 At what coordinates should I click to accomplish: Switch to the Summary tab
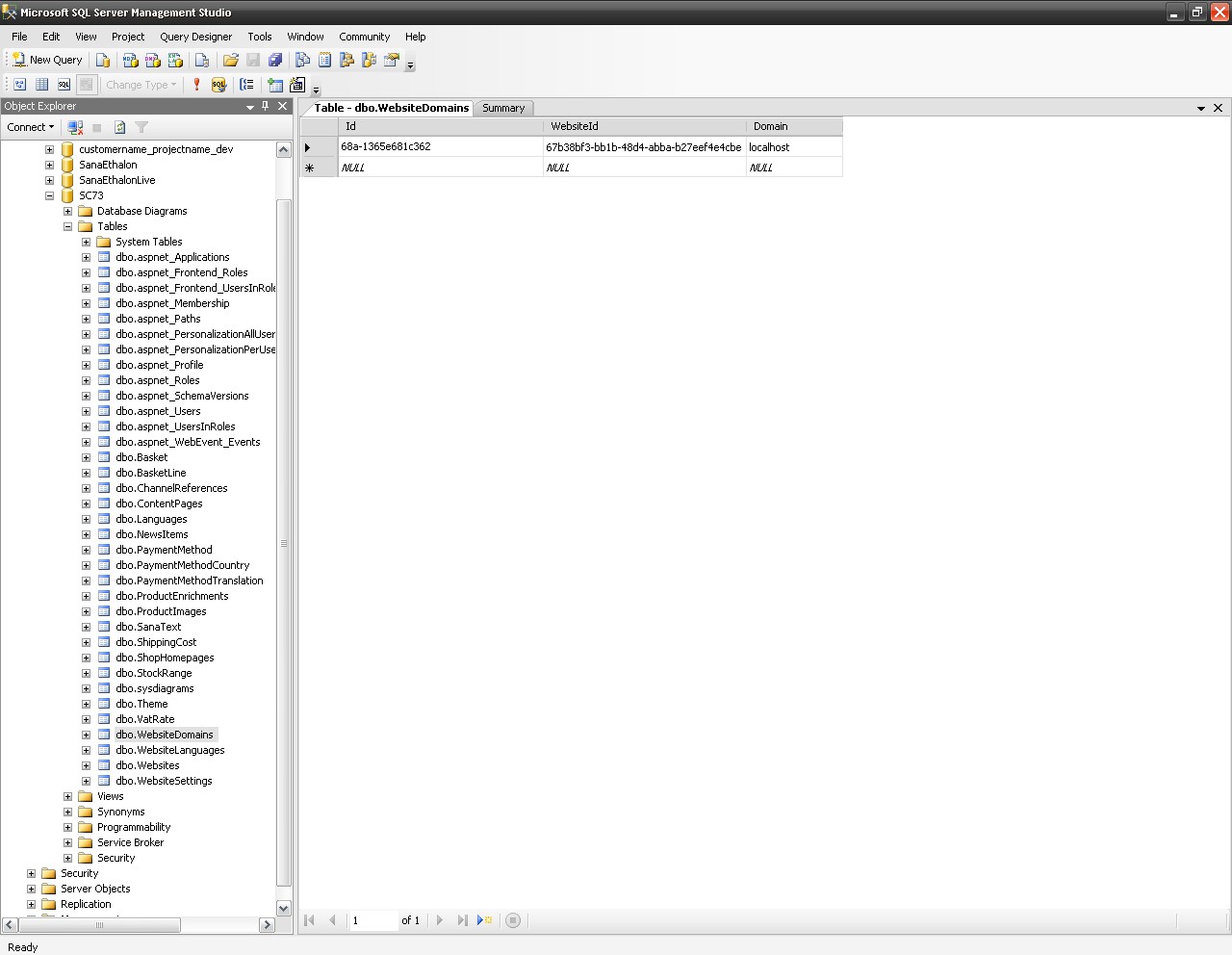tap(503, 108)
